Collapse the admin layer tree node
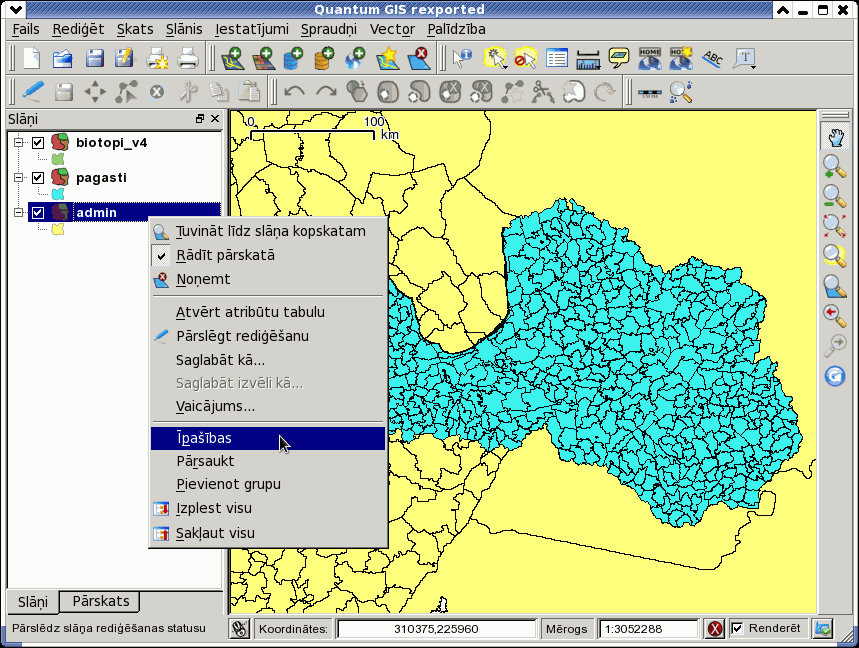Image resolution: width=859 pixels, height=648 pixels. [19, 213]
